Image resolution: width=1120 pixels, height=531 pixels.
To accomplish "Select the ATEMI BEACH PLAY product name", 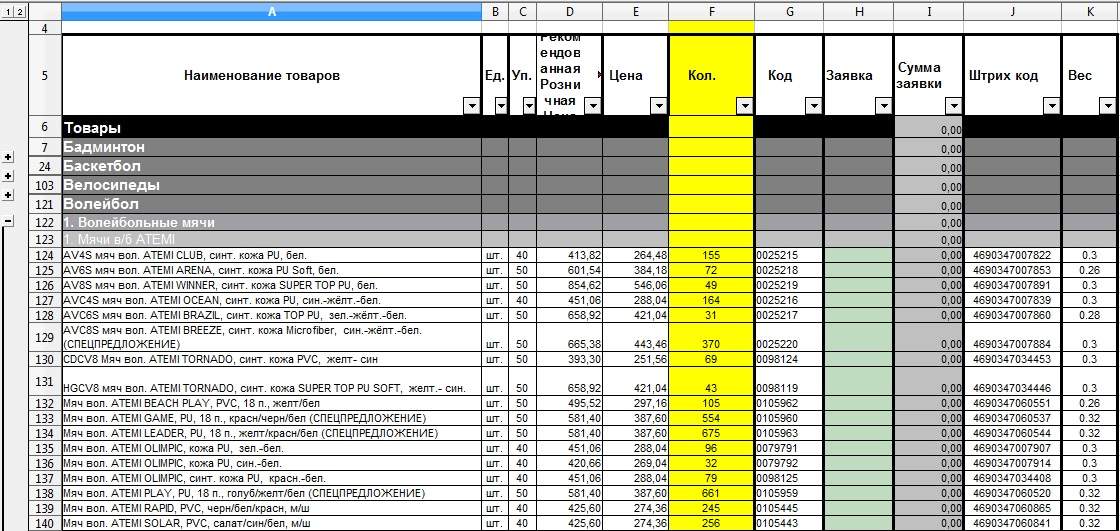I will [x=271, y=403].
